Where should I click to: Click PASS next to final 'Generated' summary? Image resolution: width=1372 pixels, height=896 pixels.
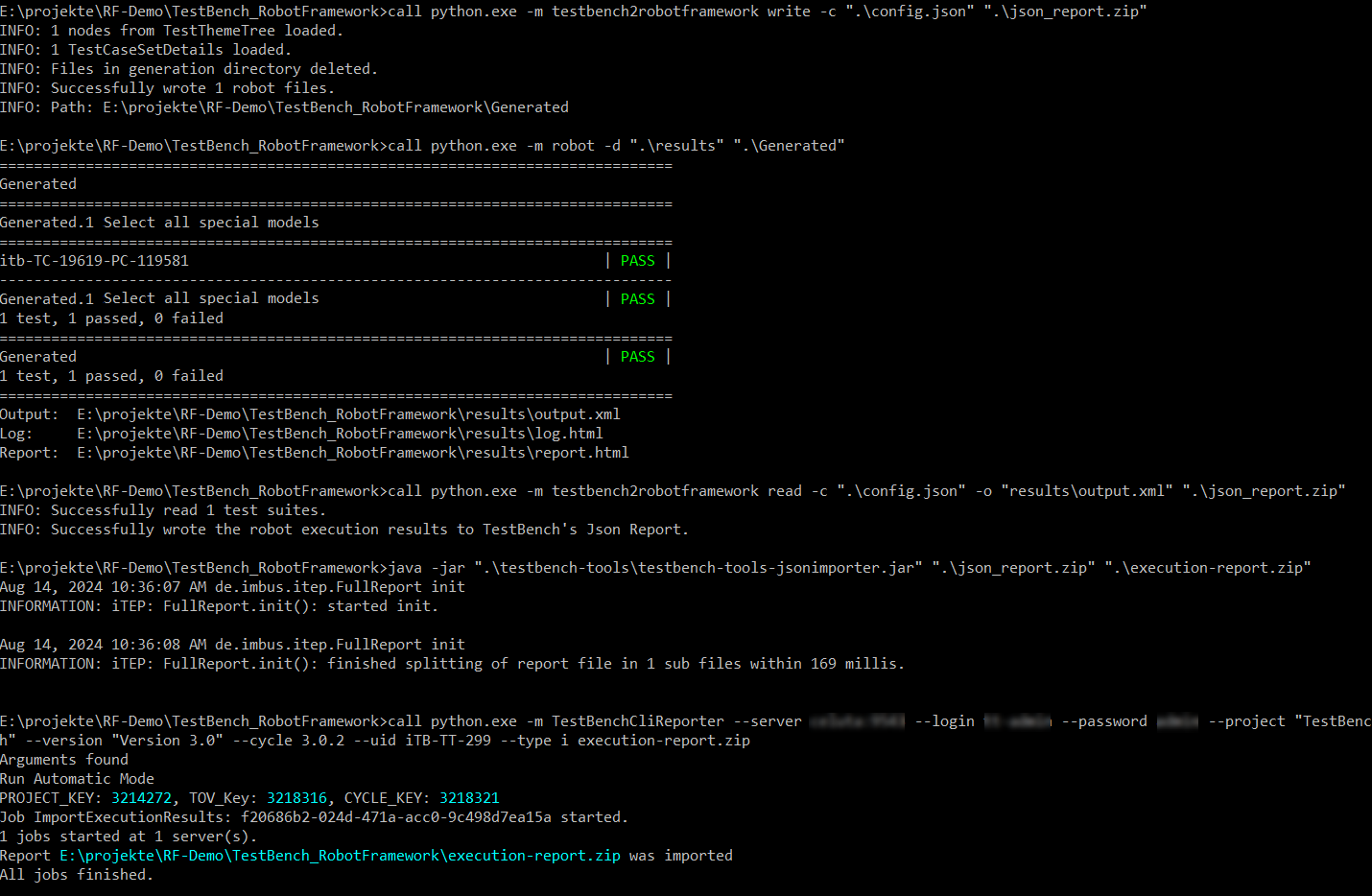click(637, 357)
